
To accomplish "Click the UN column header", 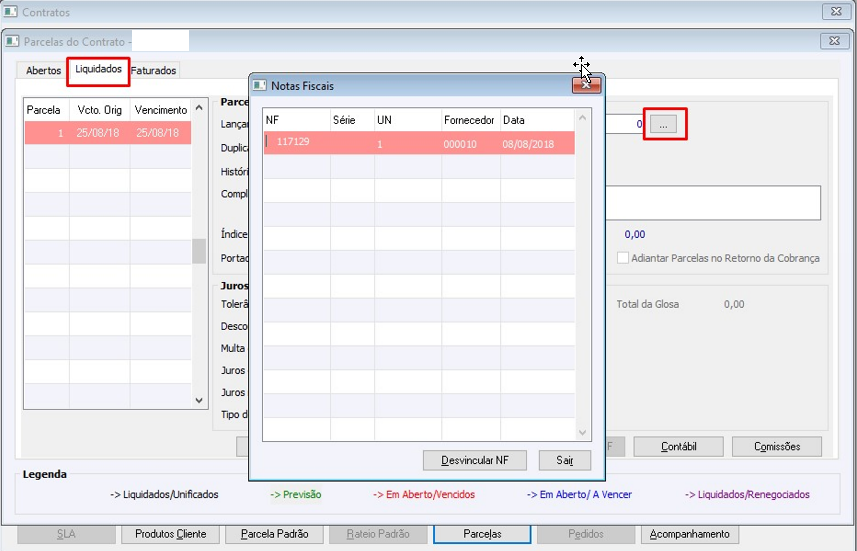I will [408, 120].
